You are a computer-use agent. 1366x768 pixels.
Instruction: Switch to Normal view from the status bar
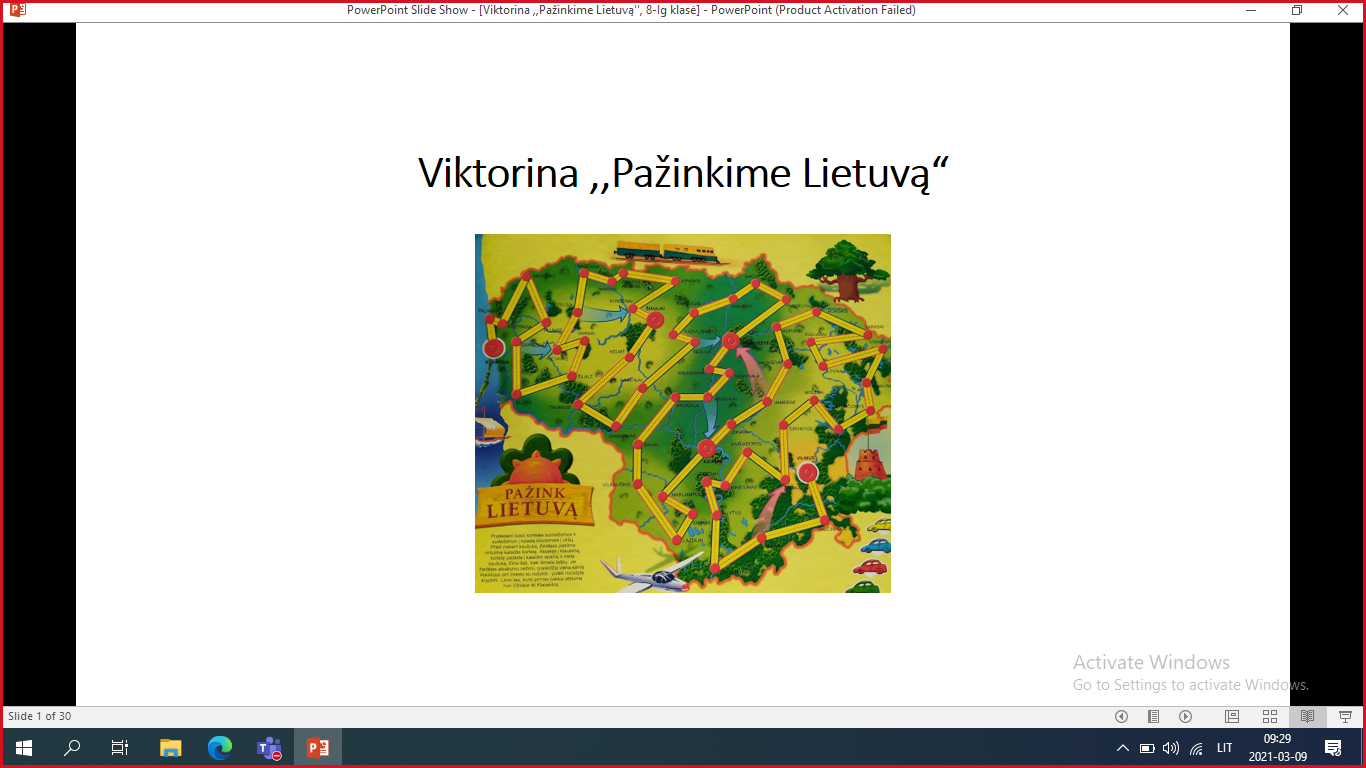click(x=1232, y=716)
